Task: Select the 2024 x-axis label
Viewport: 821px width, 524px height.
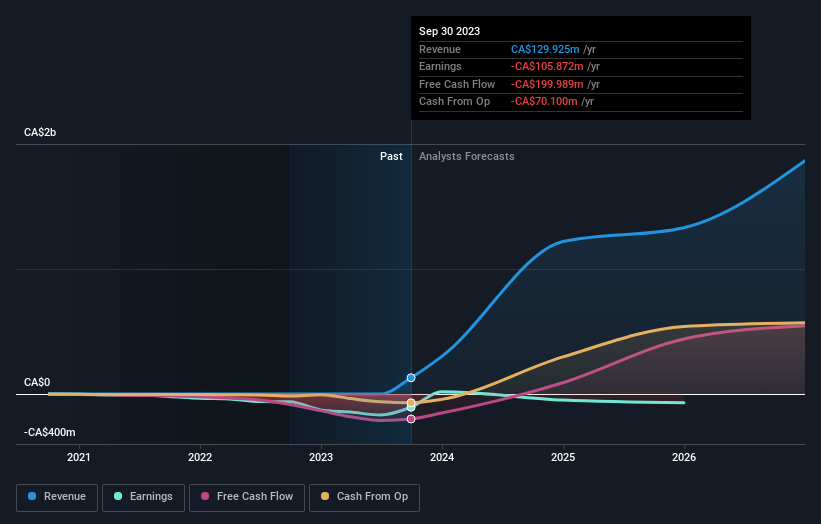Action: (442, 458)
